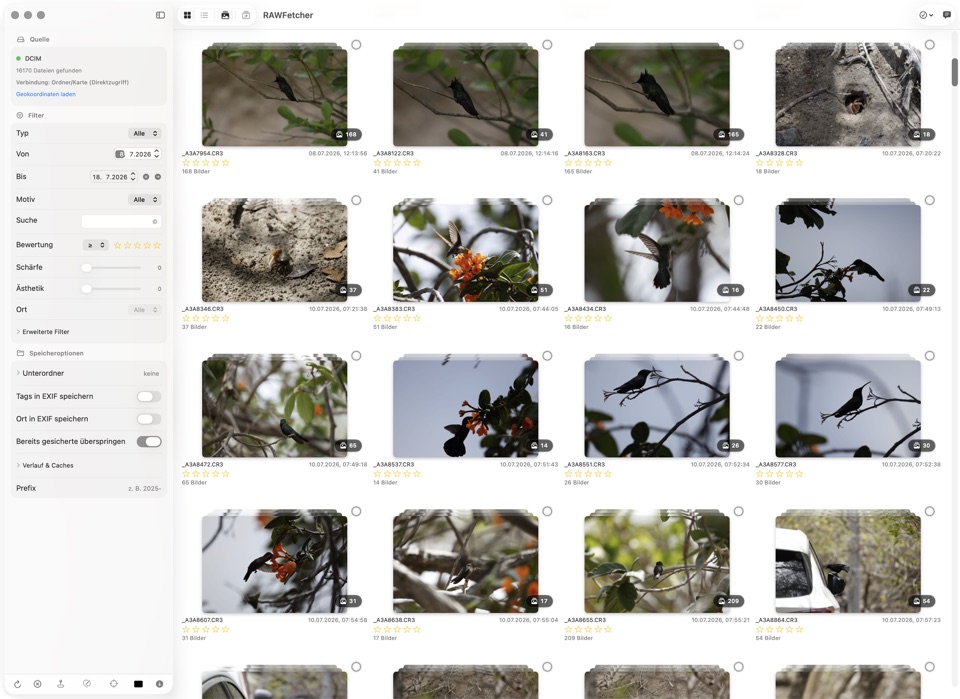Click the round icon right of Bis clear button
The image size is (960, 699).
[x=157, y=177]
